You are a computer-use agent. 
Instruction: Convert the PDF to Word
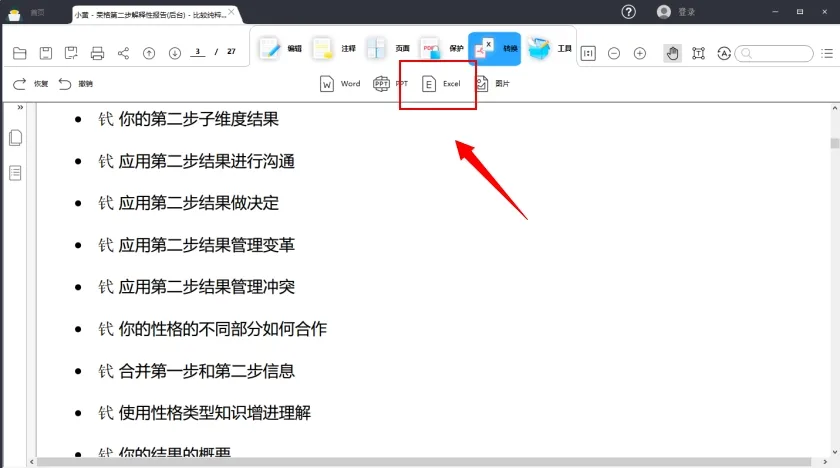[x=340, y=84]
